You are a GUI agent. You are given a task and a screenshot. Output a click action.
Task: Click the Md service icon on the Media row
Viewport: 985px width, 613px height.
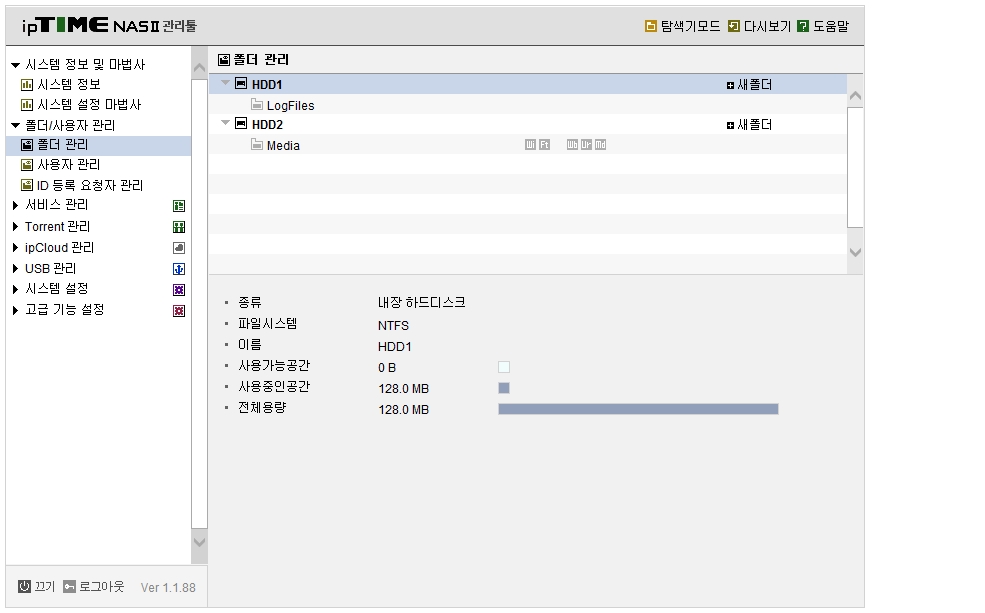coord(601,145)
